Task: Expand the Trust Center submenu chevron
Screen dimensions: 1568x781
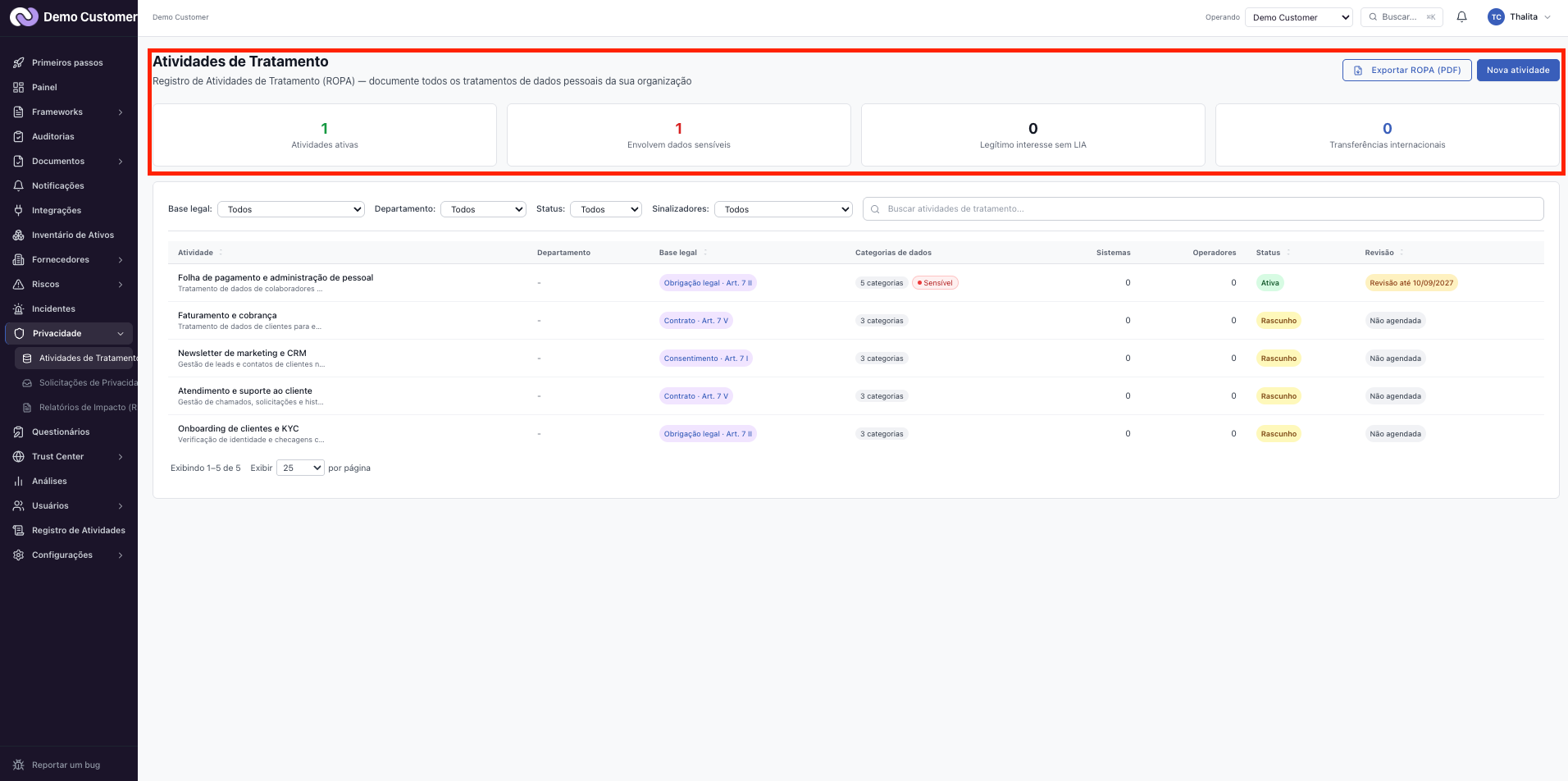Action: pyautogui.click(x=121, y=456)
